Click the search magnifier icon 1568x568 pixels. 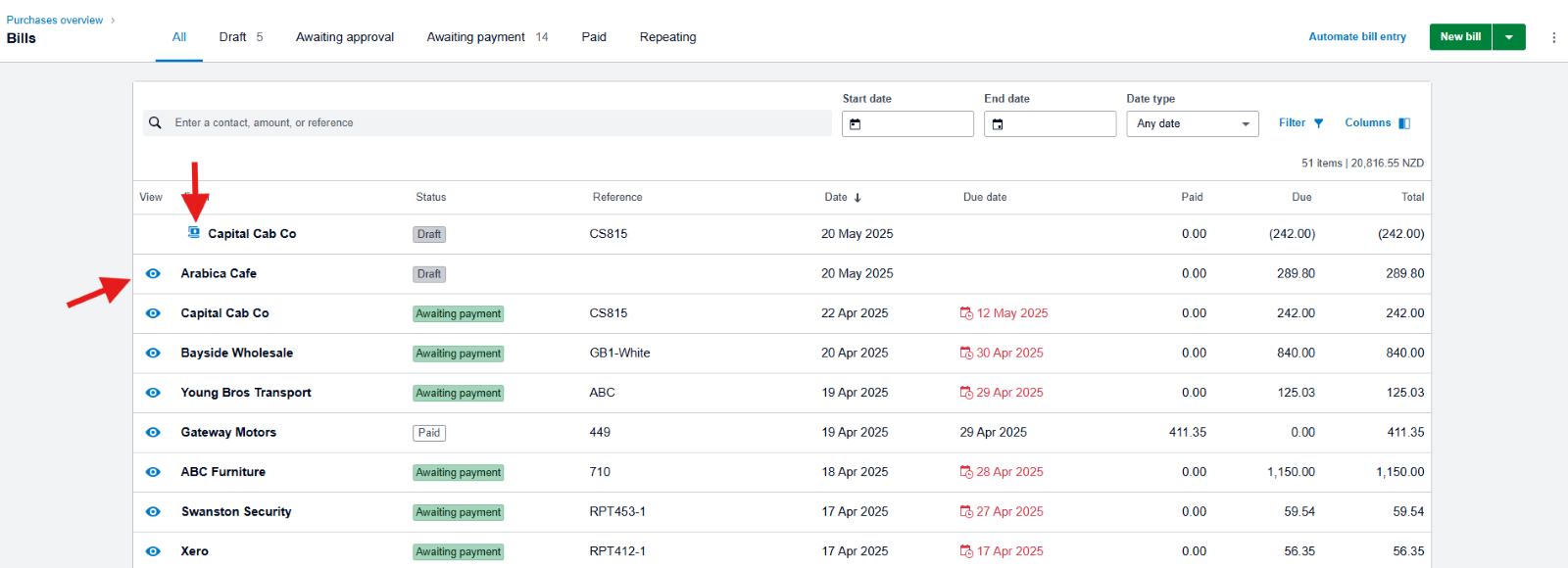155,122
